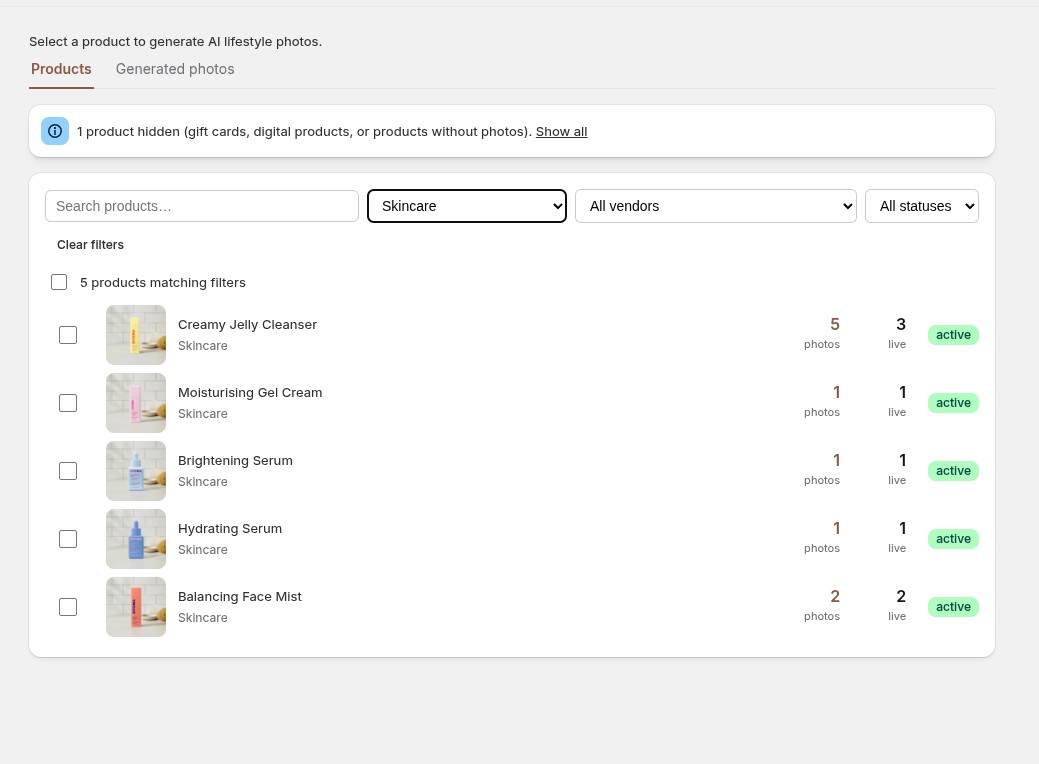Click the Creamy Jelly Cleanser product name

tap(247, 325)
